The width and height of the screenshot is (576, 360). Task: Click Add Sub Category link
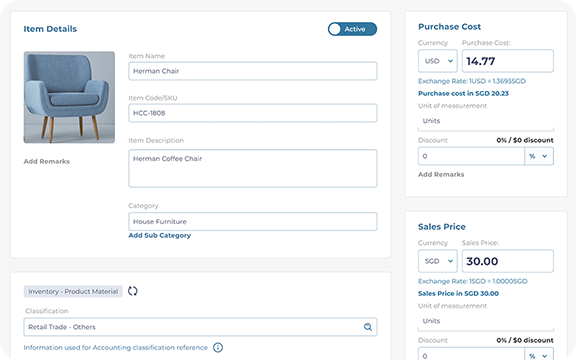pos(159,235)
